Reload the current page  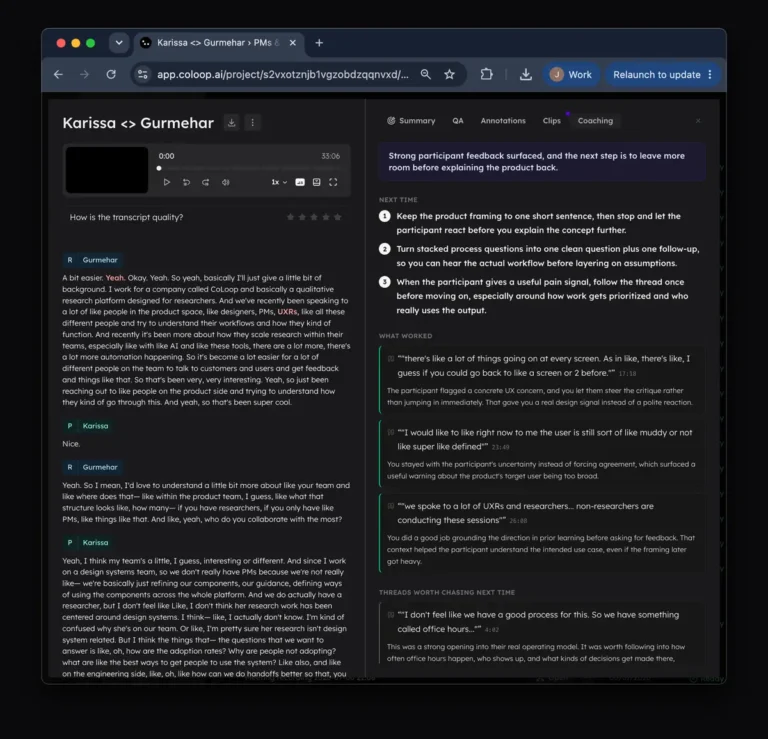[111, 74]
